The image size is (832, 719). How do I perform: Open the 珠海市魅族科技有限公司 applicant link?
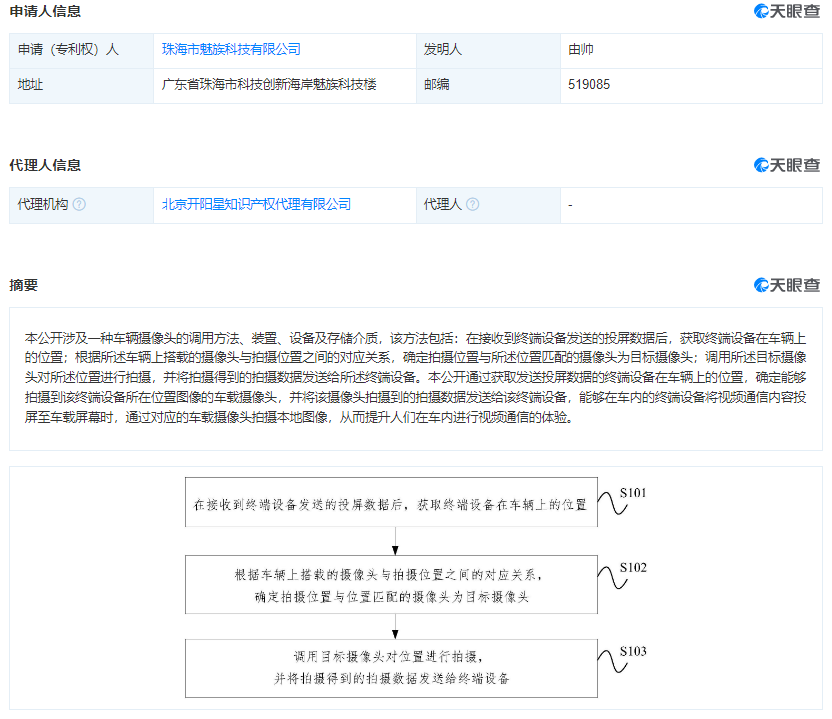(x=231, y=49)
